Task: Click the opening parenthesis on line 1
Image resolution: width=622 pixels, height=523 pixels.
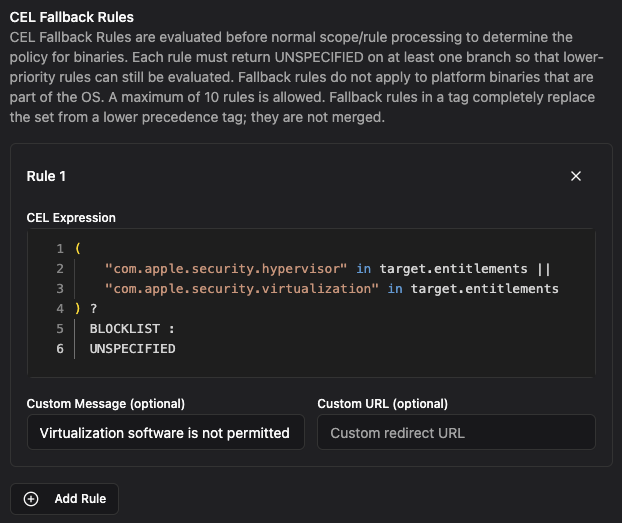Action: [77, 248]
